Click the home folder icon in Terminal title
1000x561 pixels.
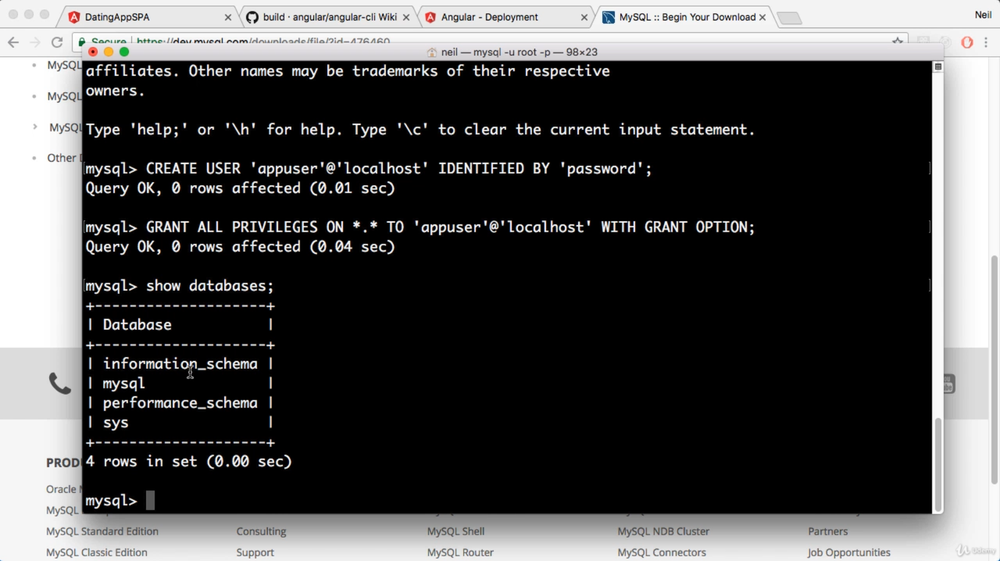432,52
